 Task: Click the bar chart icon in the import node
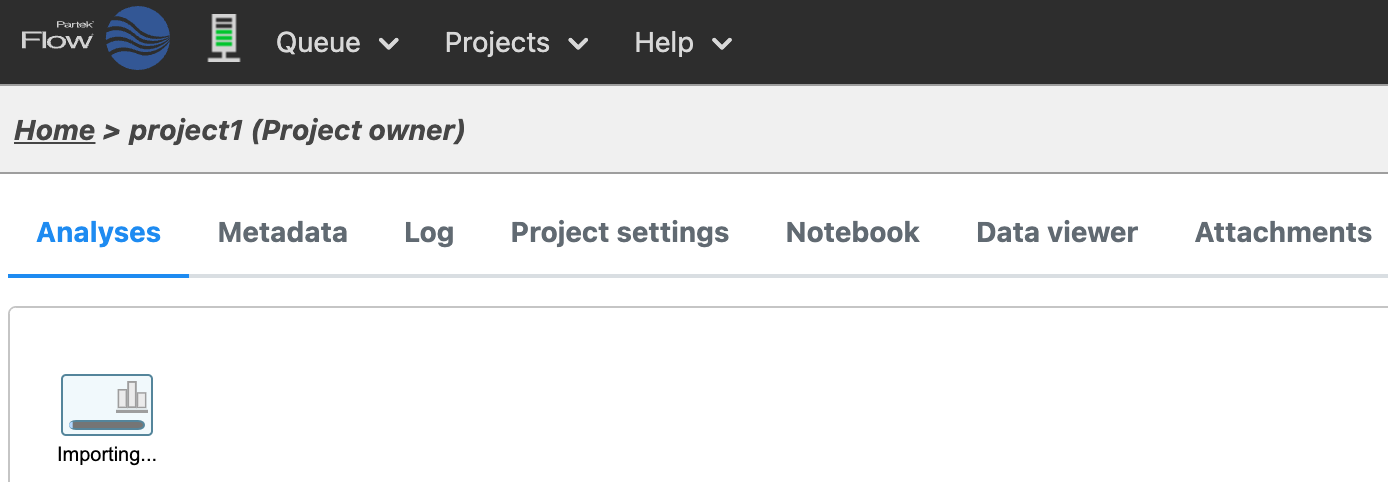pos(132,396)
